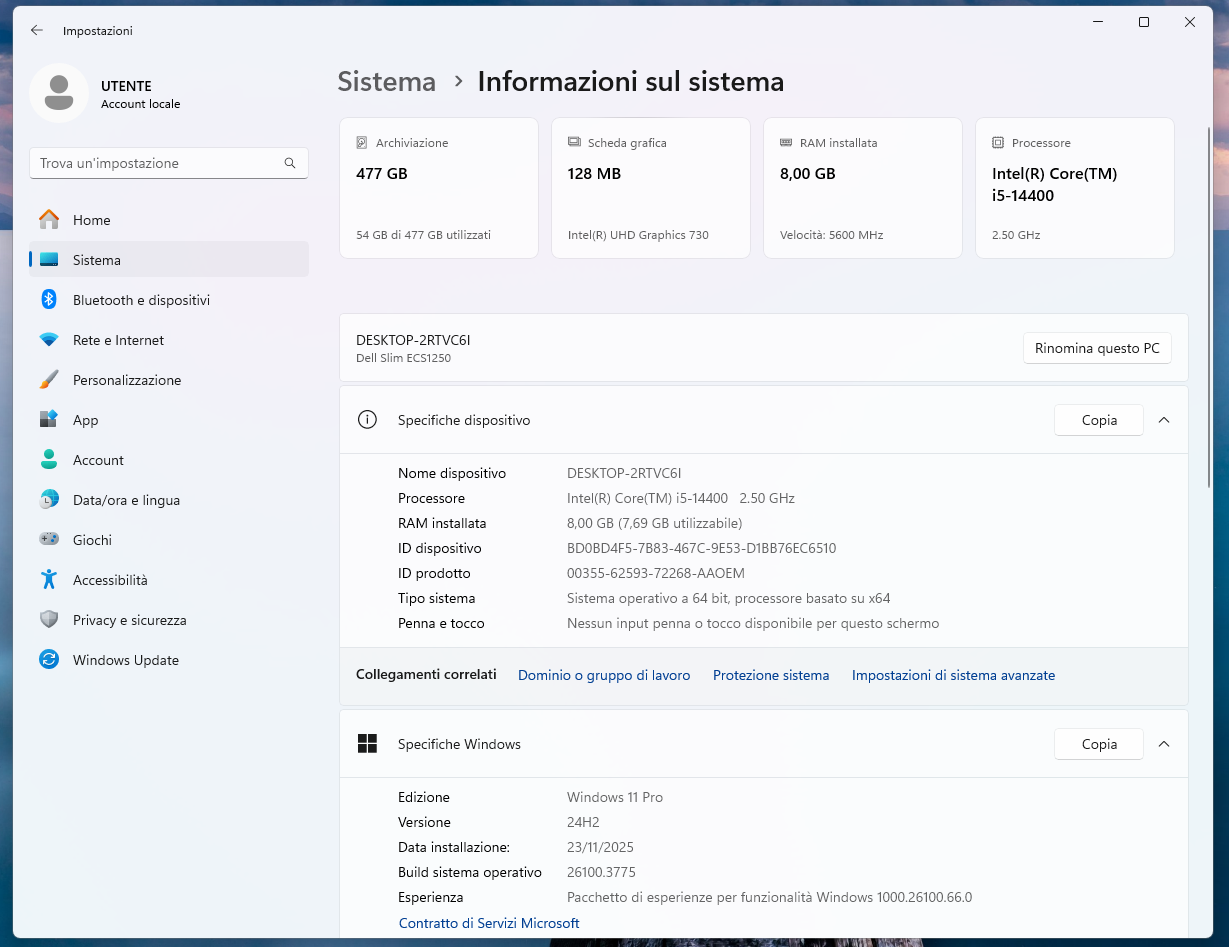Image resolution: width=1229 pixels, height=947 pixels.
Task: Click the Processore chip icon
Action: (x=998, y=143)
